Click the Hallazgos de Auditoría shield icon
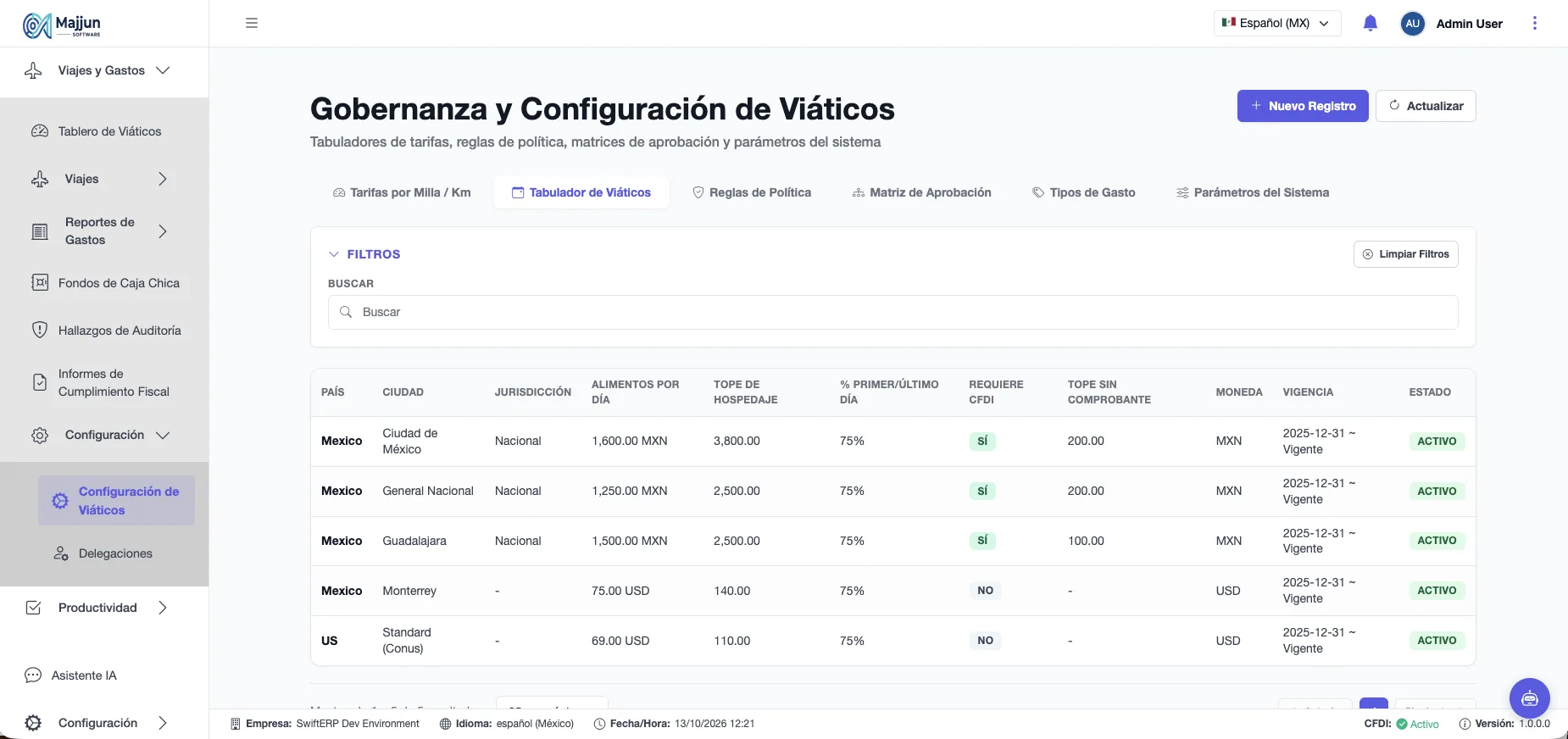The image size is (1568, 739). [x=40, y=331]
